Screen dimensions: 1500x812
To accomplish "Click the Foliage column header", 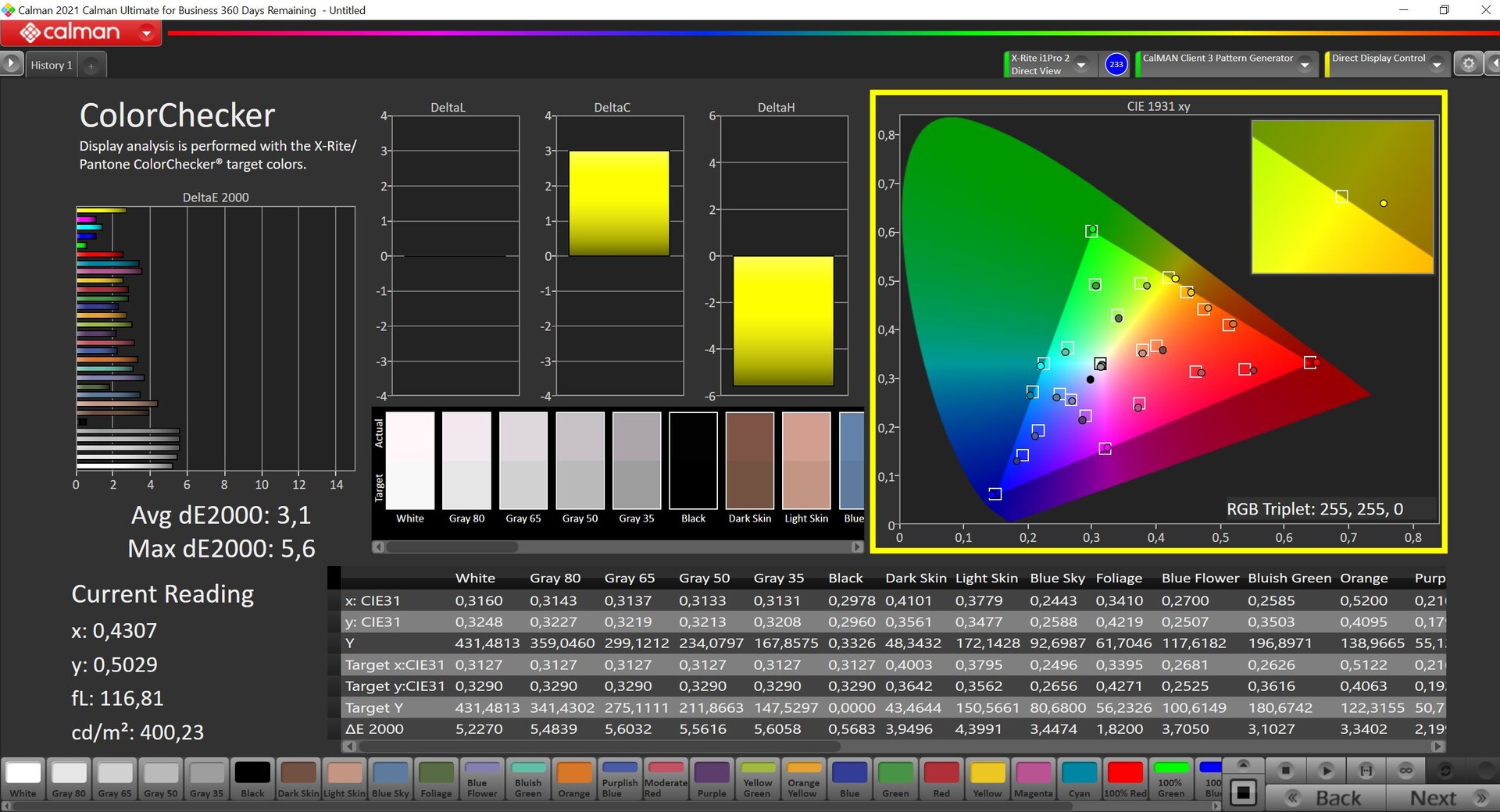I will pyautogui.click(x=1119, y=578).
